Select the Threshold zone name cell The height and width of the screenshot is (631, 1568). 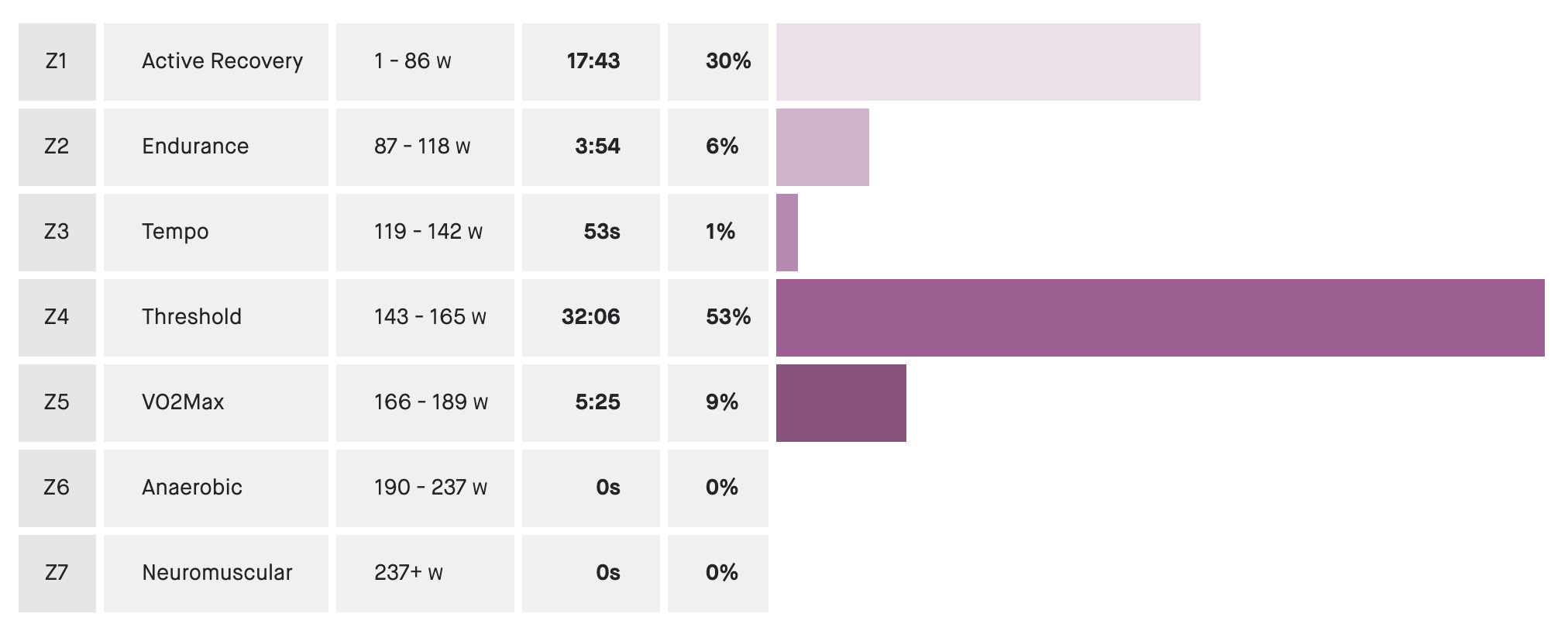point(191,317)
